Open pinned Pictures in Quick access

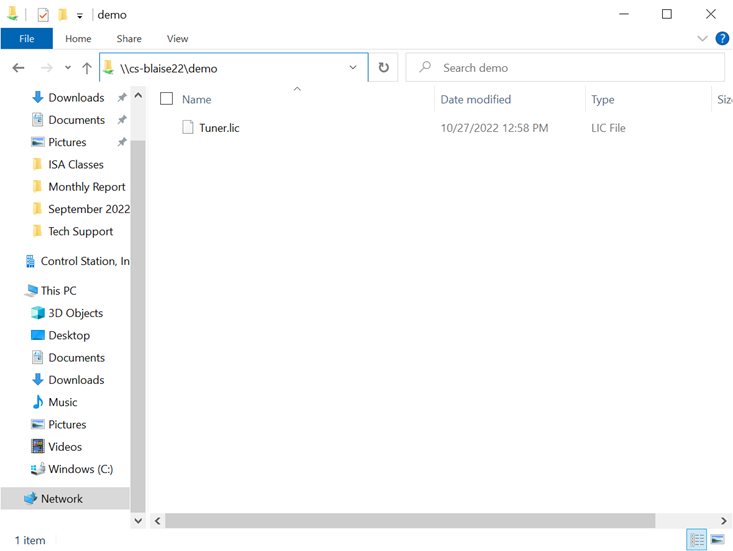point(67,142)
